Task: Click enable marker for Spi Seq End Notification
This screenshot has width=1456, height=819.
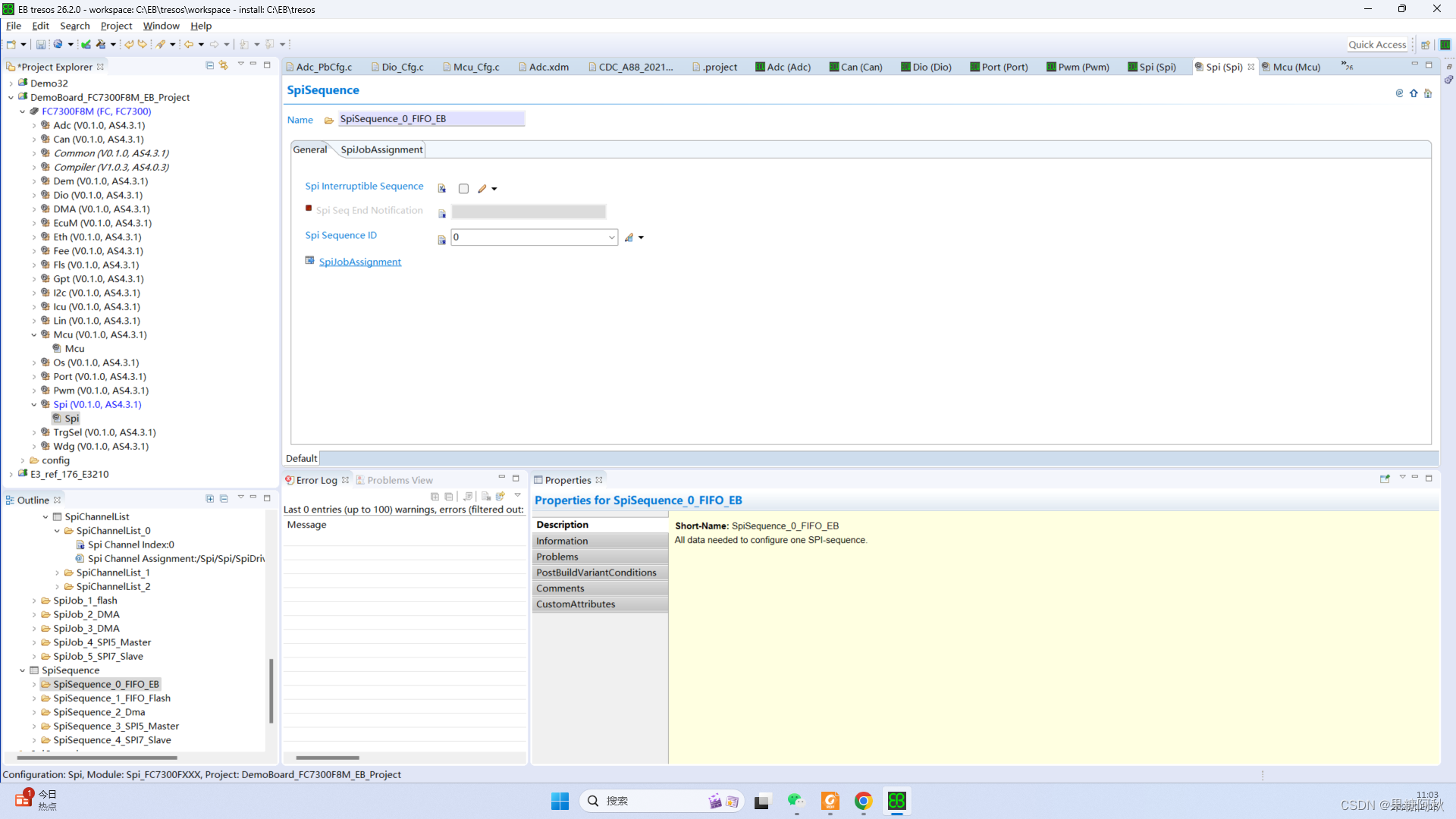Action: tap(309, 209)
